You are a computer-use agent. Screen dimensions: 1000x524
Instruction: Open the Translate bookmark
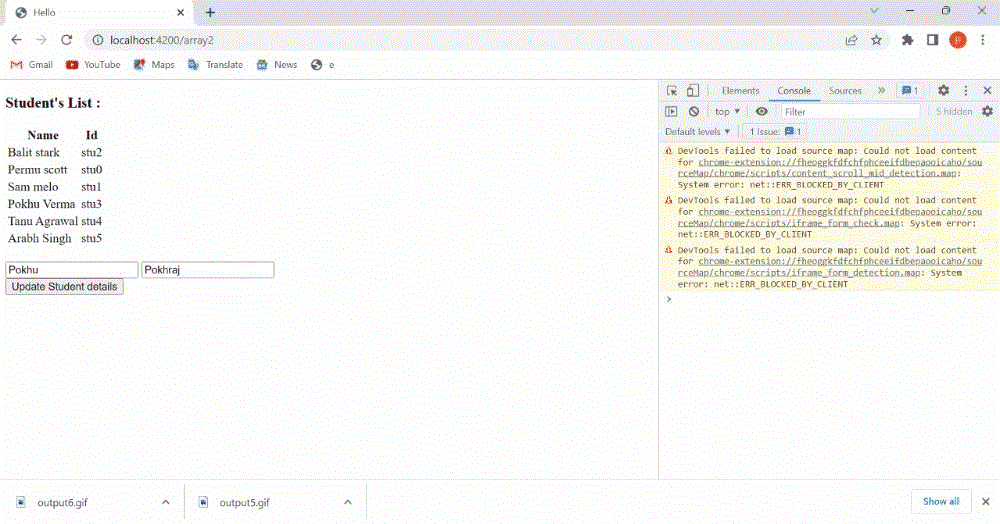(x=216, y=64)
